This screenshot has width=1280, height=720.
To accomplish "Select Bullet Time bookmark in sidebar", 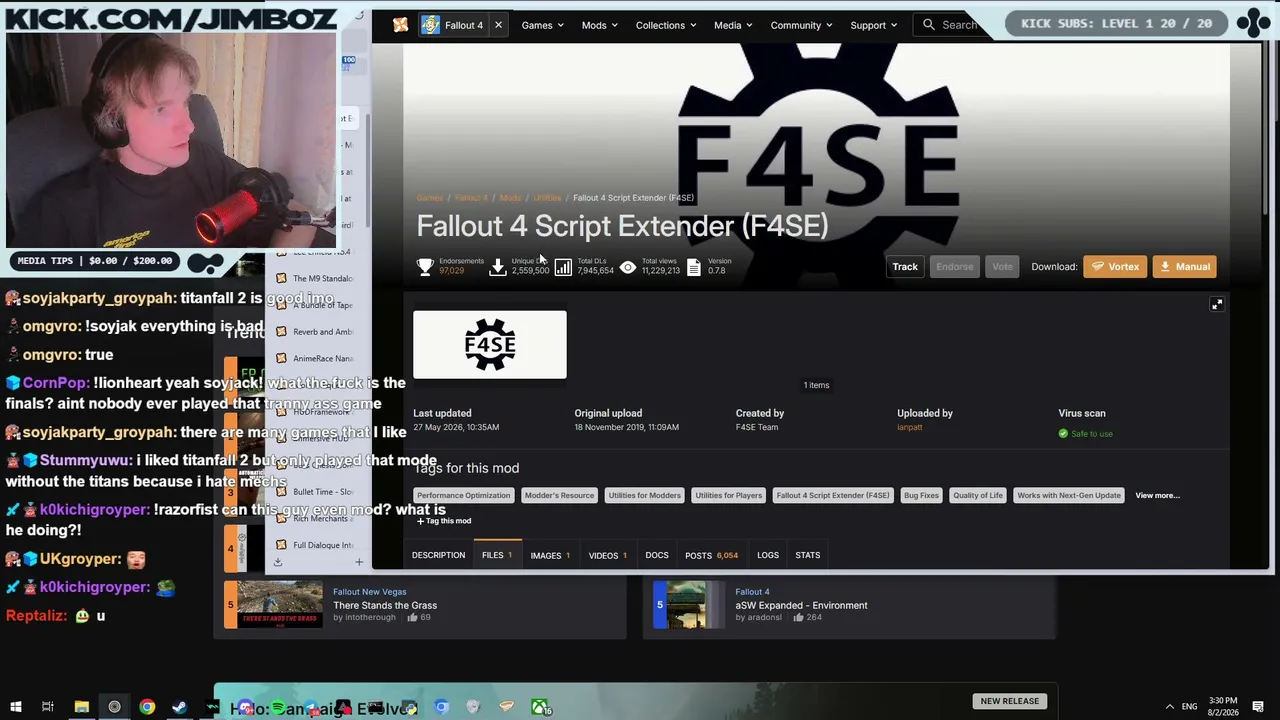I will (x=314, y=492).
